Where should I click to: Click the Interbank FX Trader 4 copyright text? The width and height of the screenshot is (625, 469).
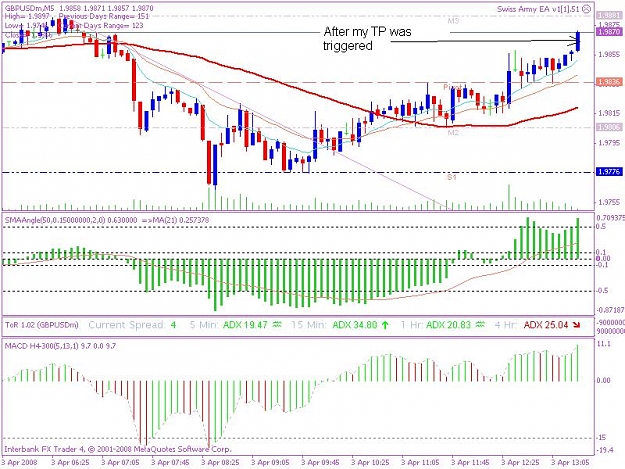[118, 449]
